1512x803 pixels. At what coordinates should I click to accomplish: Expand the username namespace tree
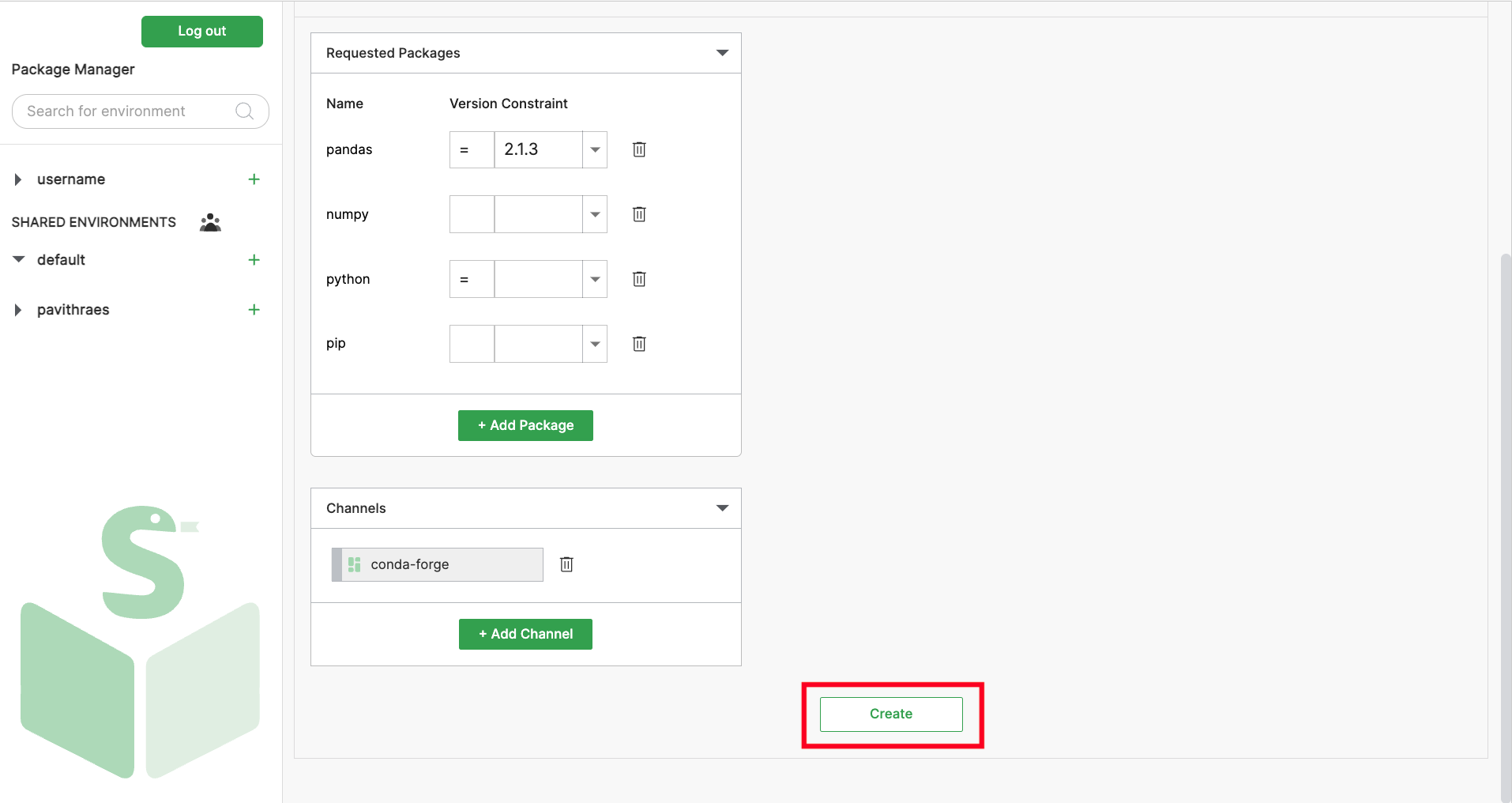tap(18, 179)
